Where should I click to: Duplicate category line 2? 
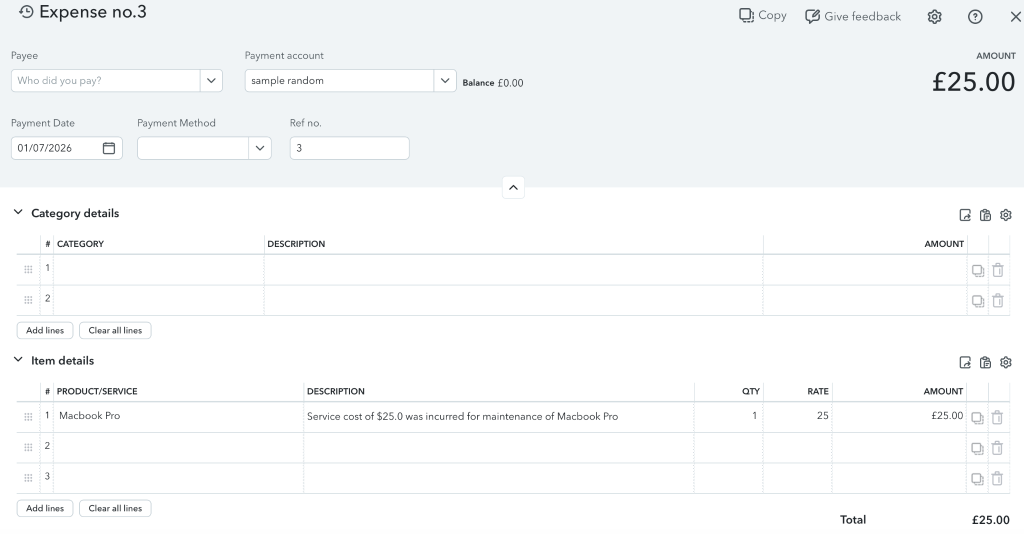coord(978,301)
